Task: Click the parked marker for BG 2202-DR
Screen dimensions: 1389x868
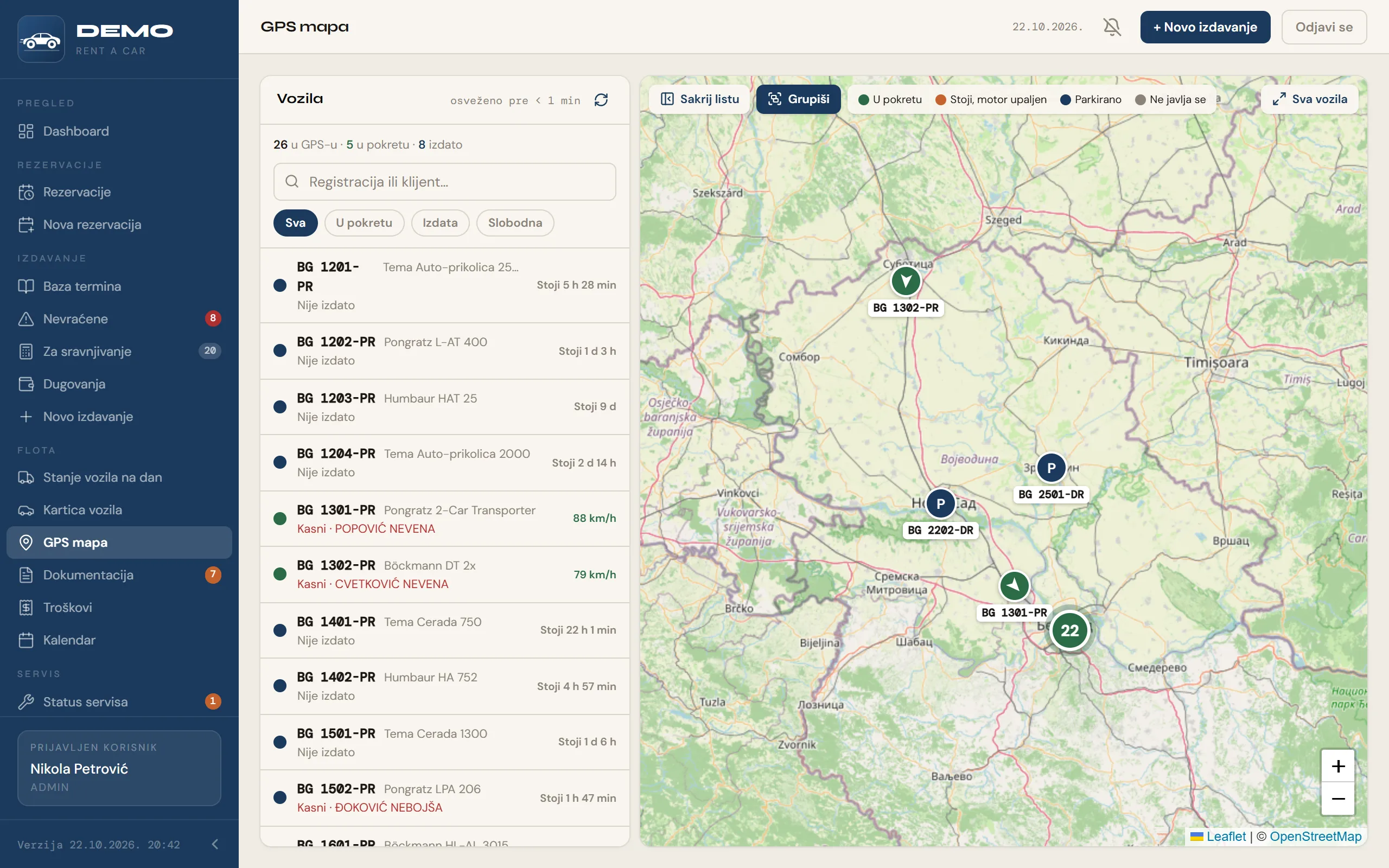Action: click(941, 503)
